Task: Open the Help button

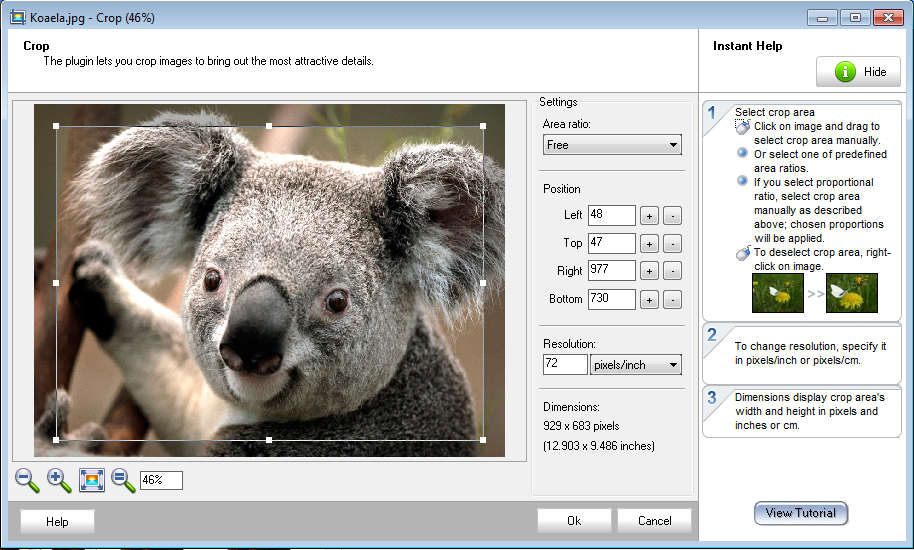Action: pos(57,521)
